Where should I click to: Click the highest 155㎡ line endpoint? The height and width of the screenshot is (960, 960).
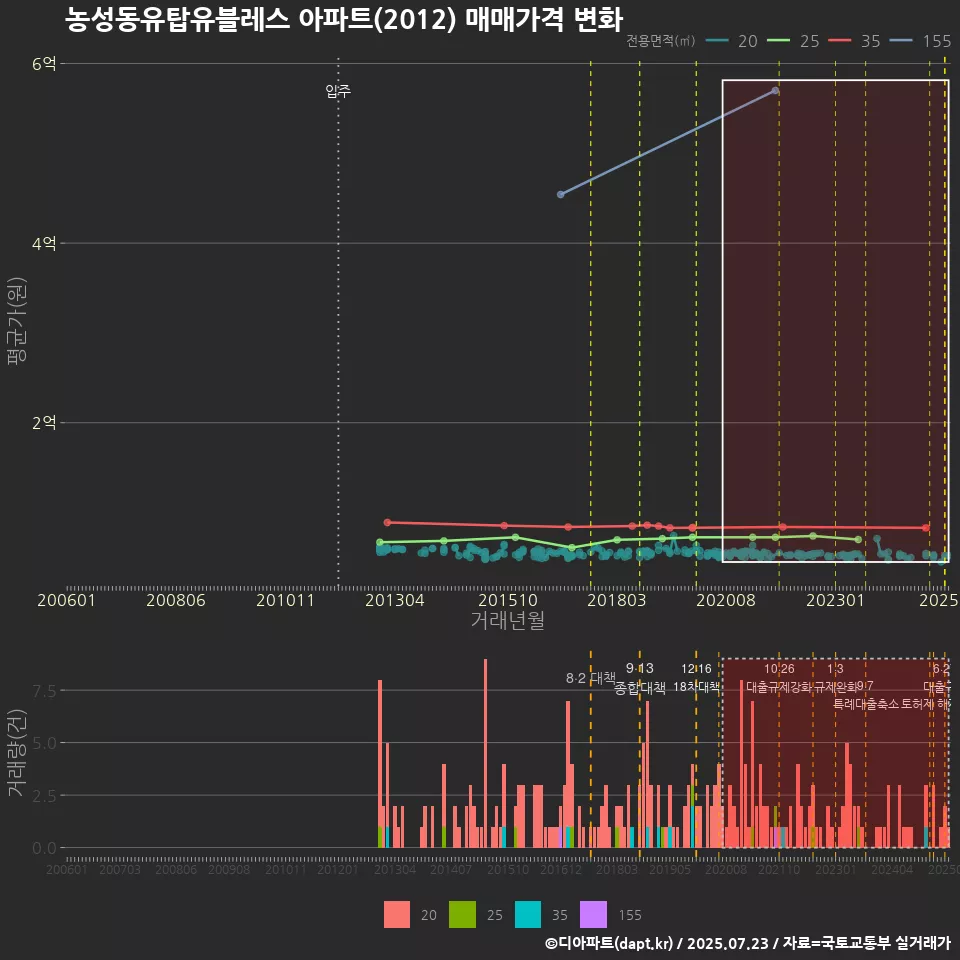tap(775, 91)
